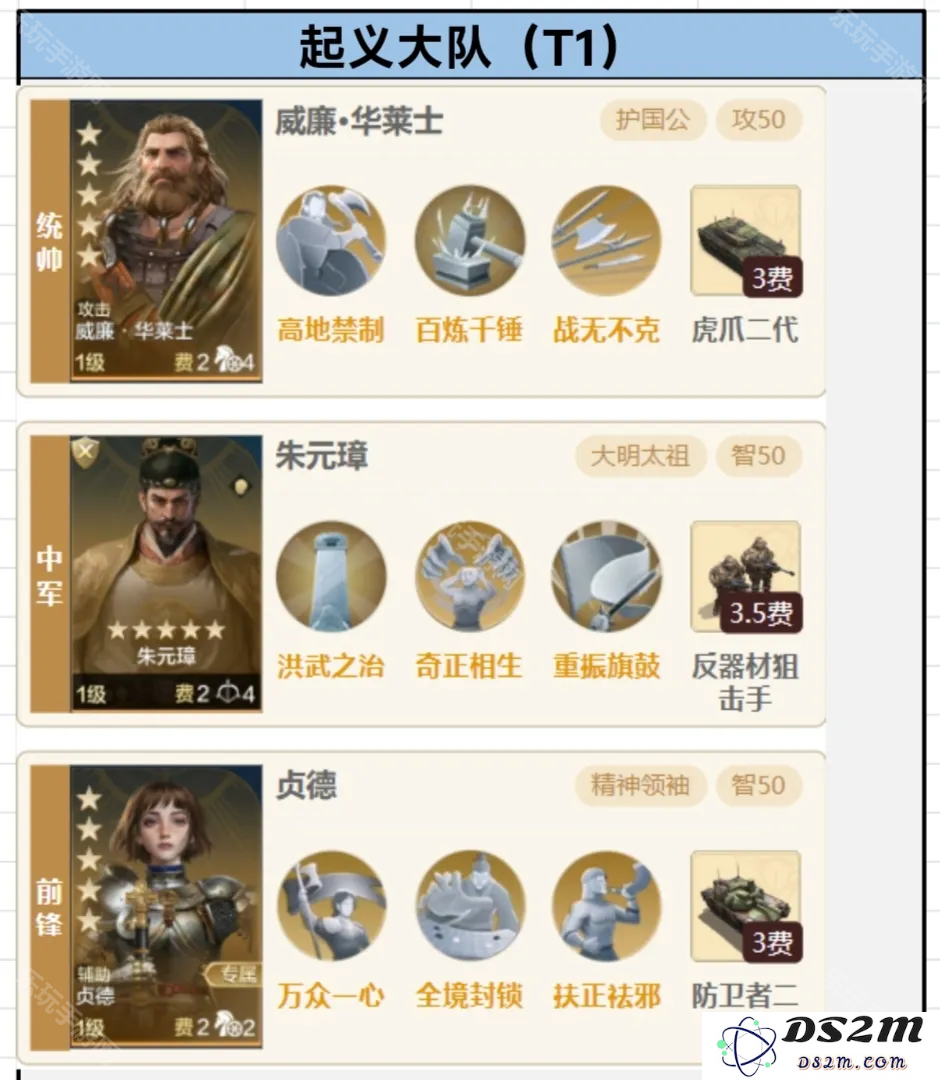The height and width of the screenshot is (1080, 940).
Task: Click the 精神领袖 title tag
Action: click(640, 785)
